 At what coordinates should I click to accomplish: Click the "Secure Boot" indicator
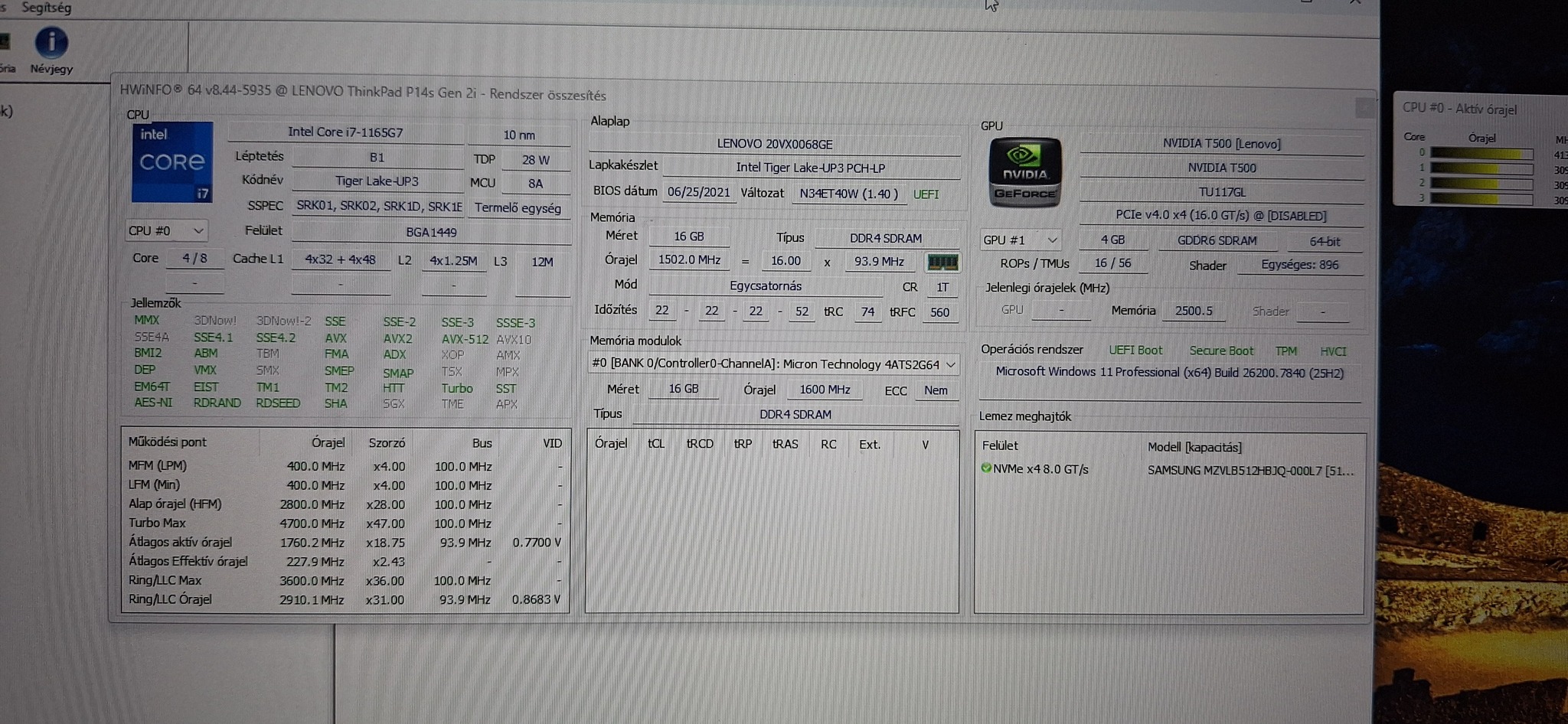1221,351
